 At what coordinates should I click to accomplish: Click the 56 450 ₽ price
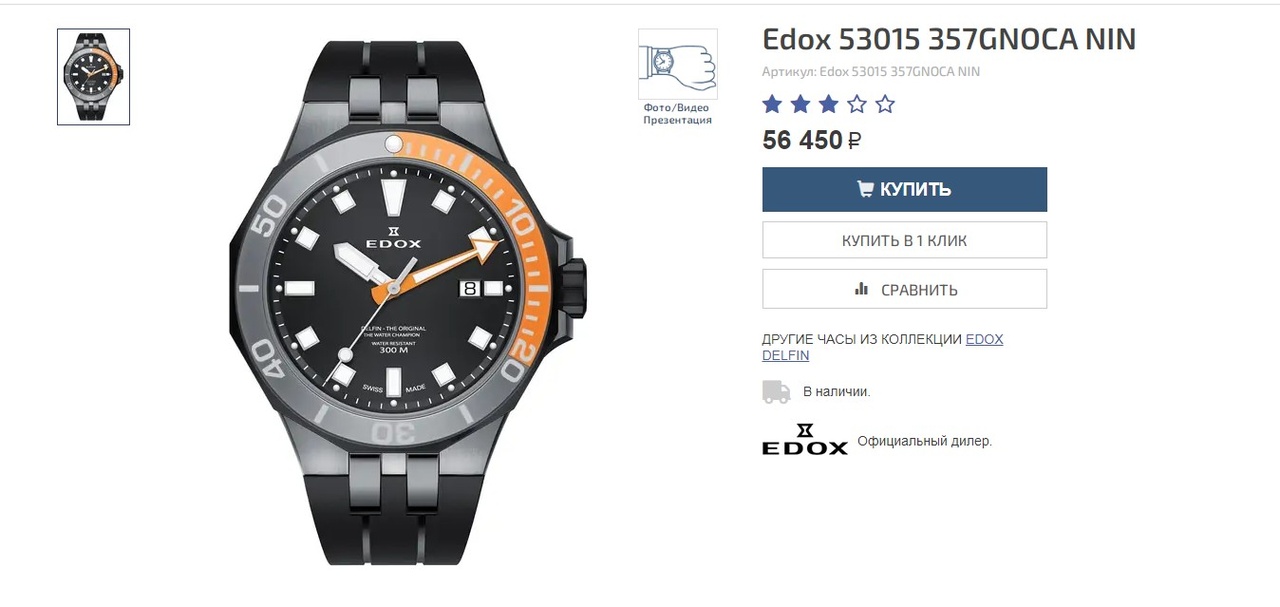(x=811, y=140)
